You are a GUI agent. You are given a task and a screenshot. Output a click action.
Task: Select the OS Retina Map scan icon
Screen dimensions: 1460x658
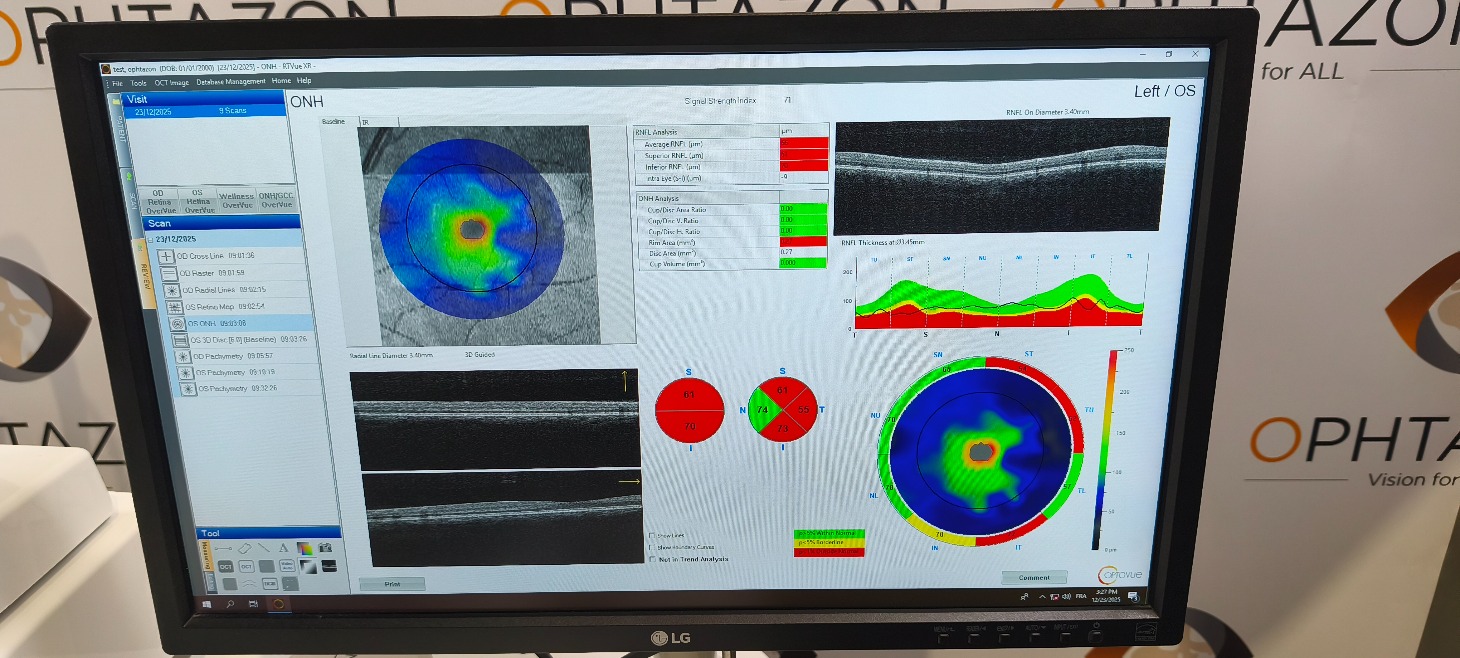point(175,306)
